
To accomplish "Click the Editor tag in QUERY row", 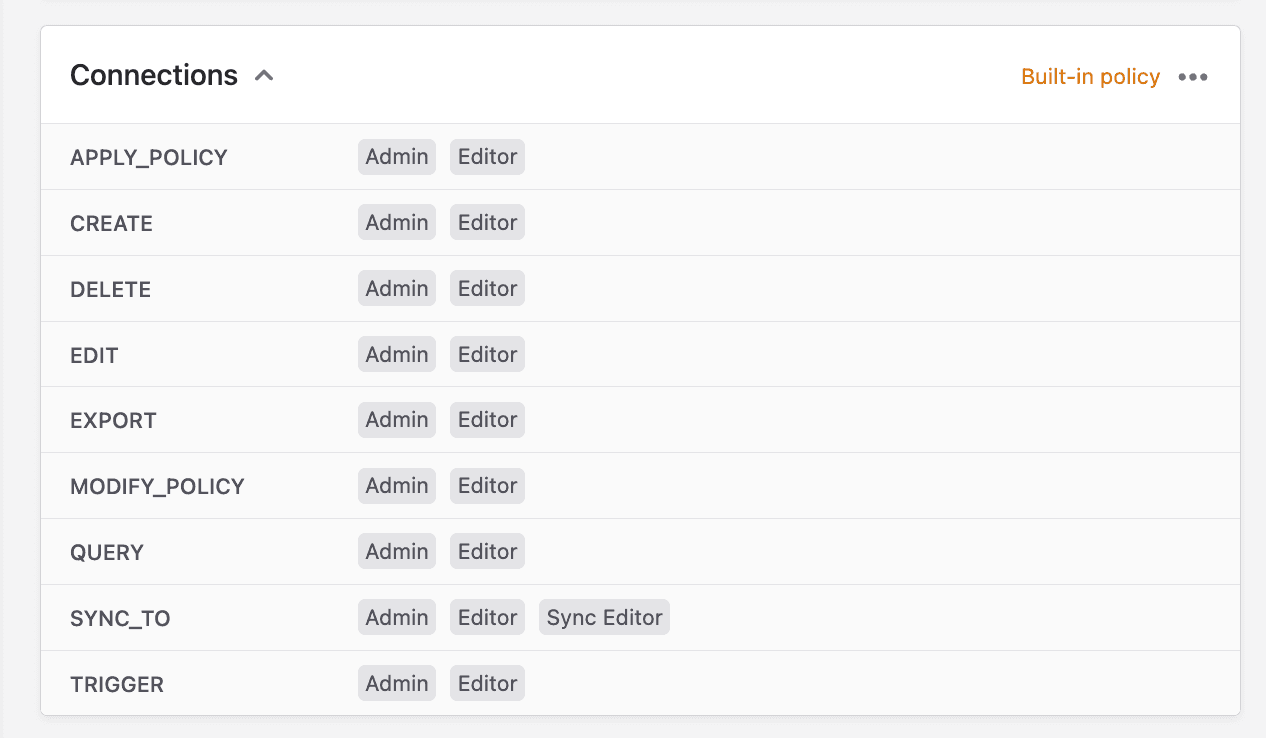I will coord(487,552).
